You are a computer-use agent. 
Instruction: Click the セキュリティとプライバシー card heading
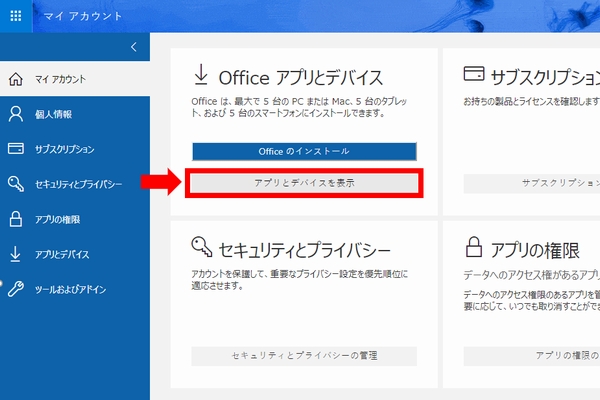(304, 250)
